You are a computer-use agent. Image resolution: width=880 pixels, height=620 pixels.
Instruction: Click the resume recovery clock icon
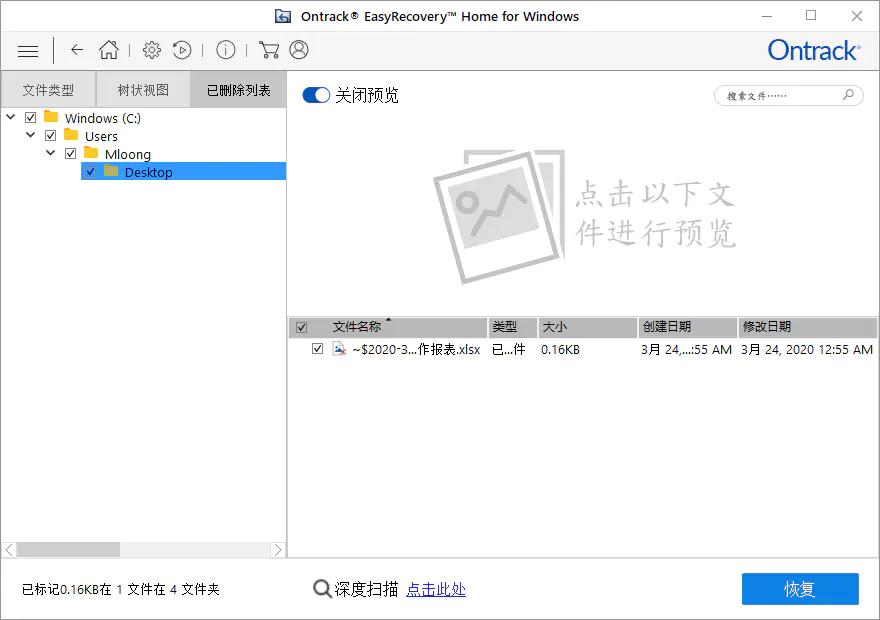pos(182,50)
